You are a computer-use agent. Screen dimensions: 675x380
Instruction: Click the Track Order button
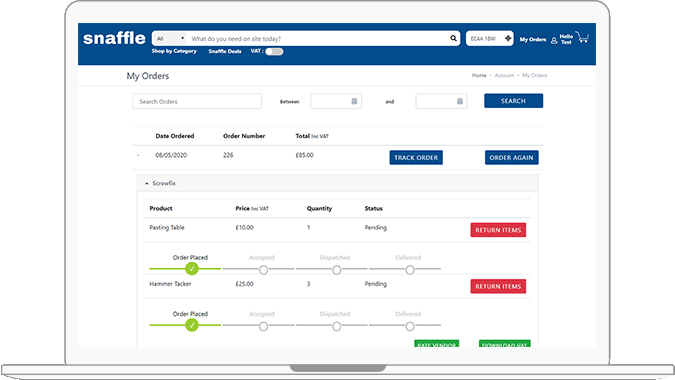pos(416,158)
